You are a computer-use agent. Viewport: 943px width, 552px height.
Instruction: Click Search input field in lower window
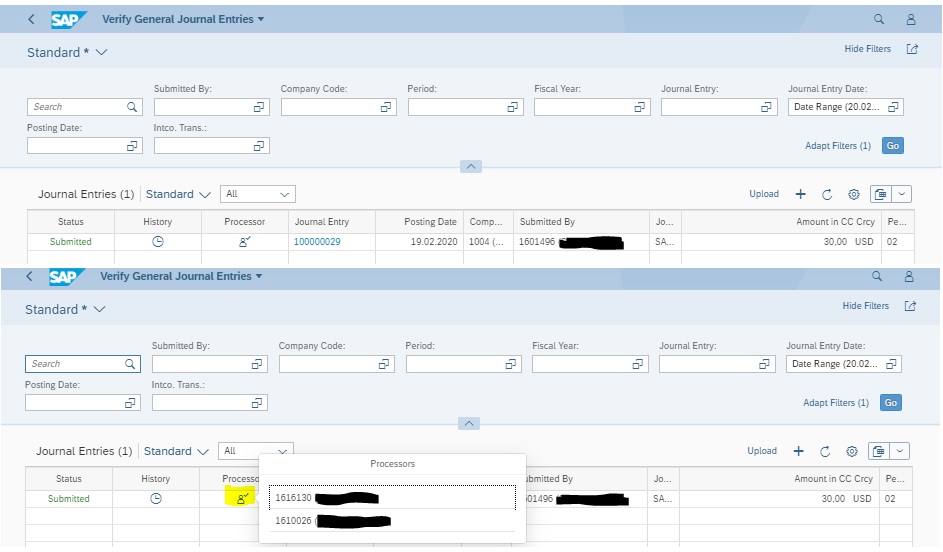[x=83, y=364]
